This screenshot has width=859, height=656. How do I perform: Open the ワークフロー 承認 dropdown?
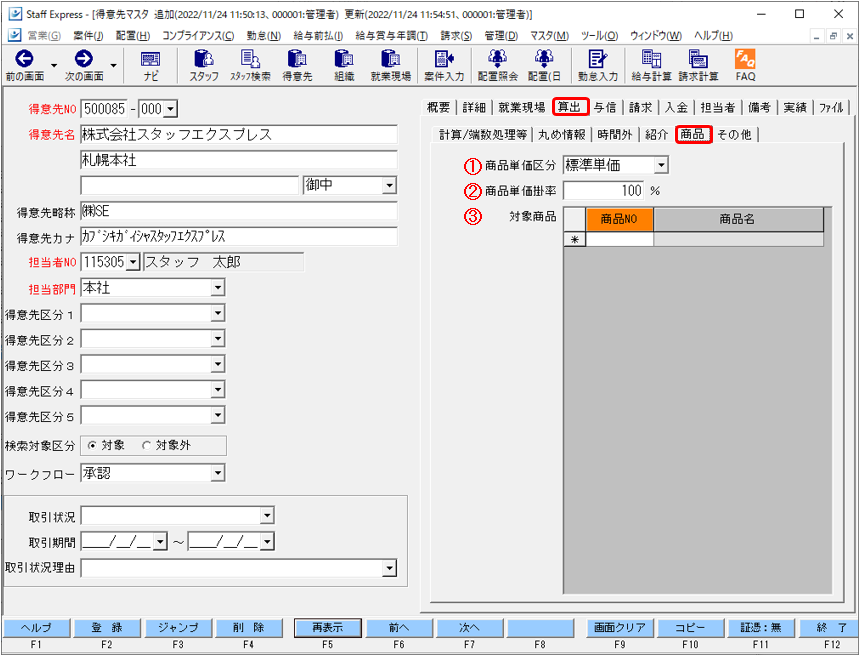[217, 473]
